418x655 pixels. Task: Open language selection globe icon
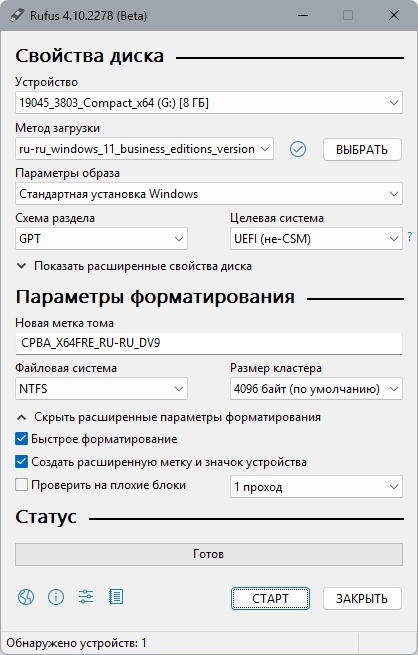tap(26, 597)
